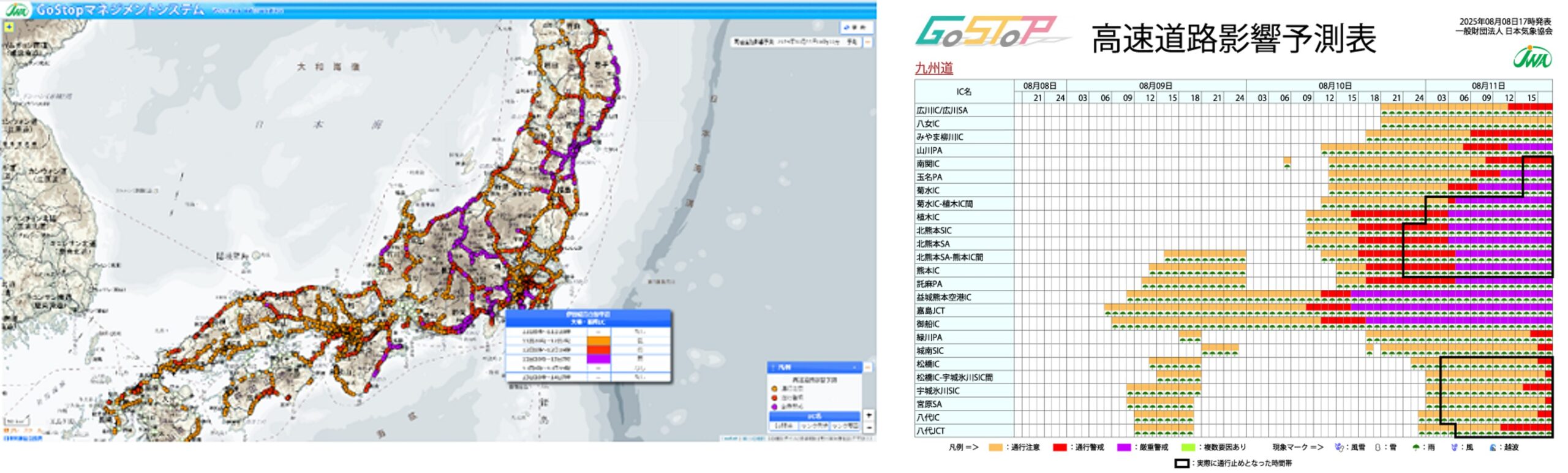Click the orange caution marker in legend
The height and width of the screenshot is (473, 1568).
tap(775, 388)
